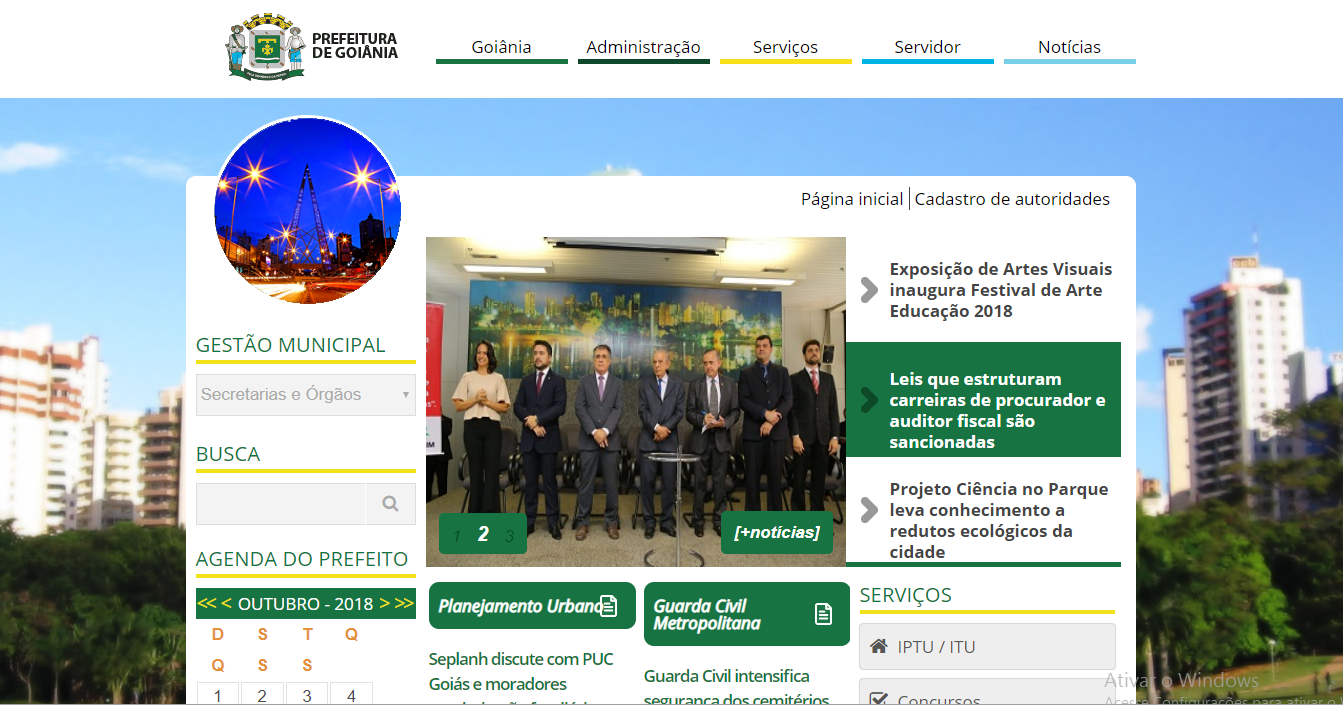Select slide 3 on the carousel indicator
This screenshot has width=1343, height=705.
pyautogui.click(x=509, y=533)
